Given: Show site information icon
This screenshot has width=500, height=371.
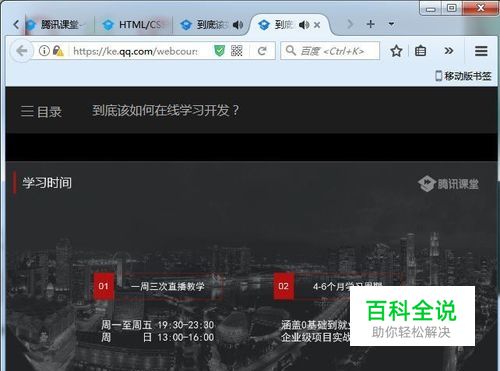Looking at the screenshot, I should 44,51.
